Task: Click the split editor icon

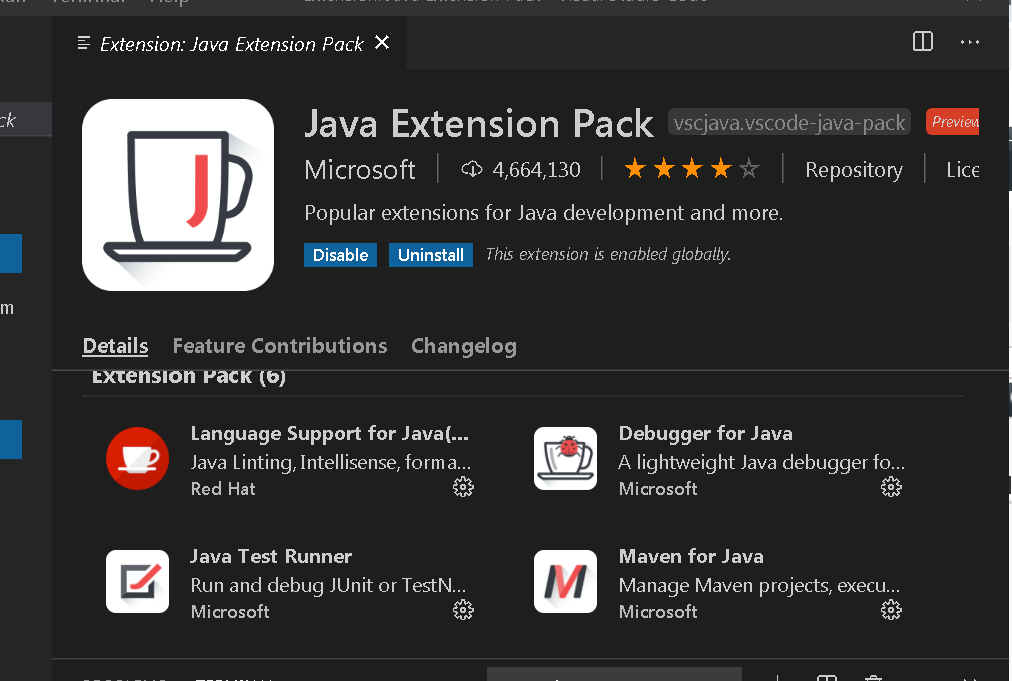Action: coord(923,41)
